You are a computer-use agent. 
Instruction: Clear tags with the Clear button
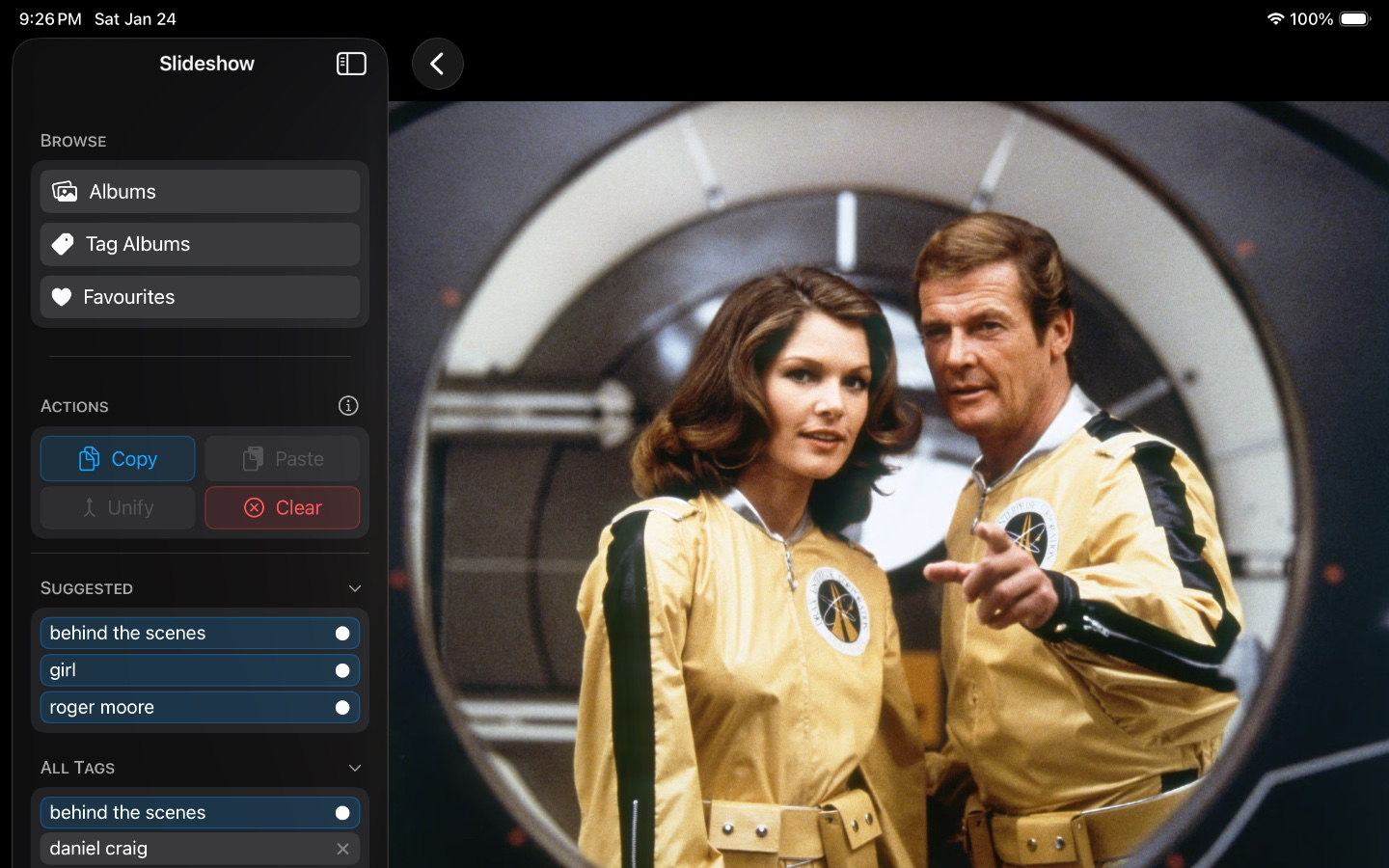(x=283, y=507)
